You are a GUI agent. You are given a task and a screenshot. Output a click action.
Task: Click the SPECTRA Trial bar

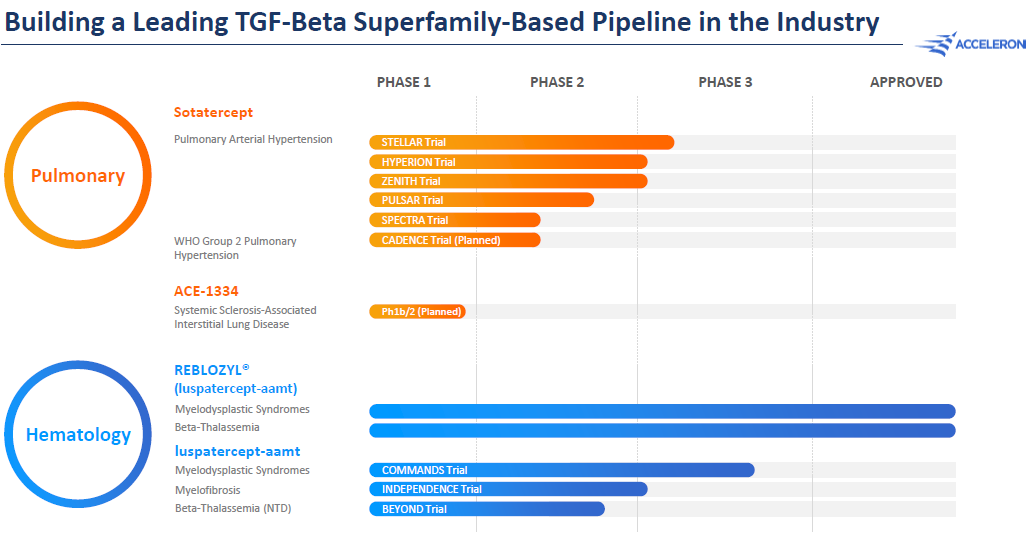click(x=455, y=220)
